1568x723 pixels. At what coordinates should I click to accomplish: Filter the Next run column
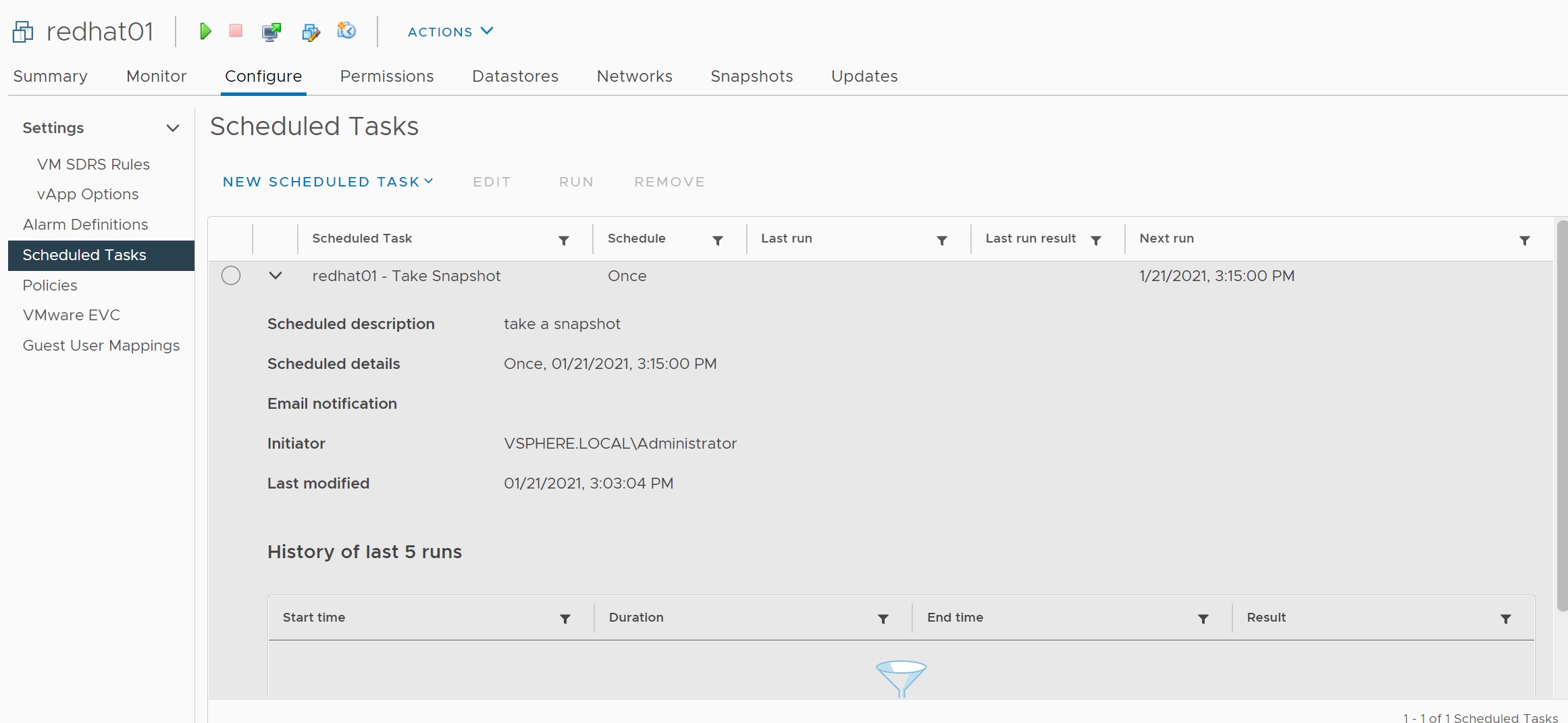[x=1524, y=241]
